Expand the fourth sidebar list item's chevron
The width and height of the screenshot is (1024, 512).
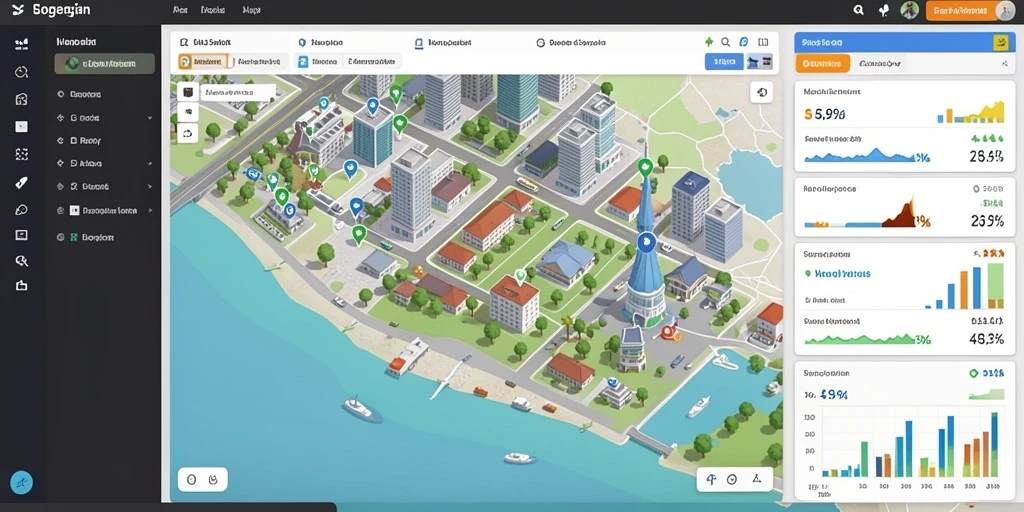(x=150, y=163)
